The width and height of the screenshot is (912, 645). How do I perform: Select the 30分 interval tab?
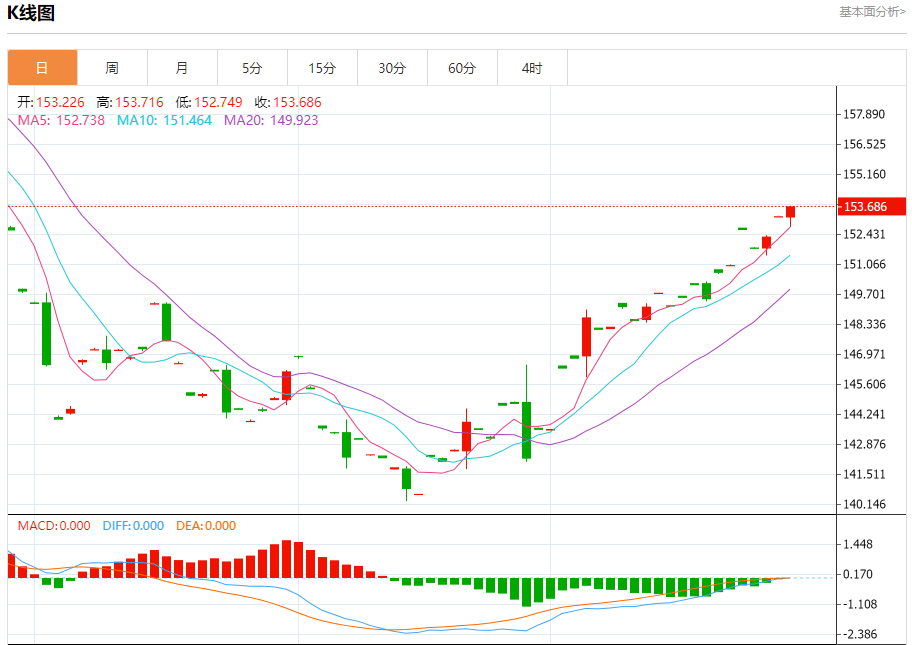tap(392, 68)
